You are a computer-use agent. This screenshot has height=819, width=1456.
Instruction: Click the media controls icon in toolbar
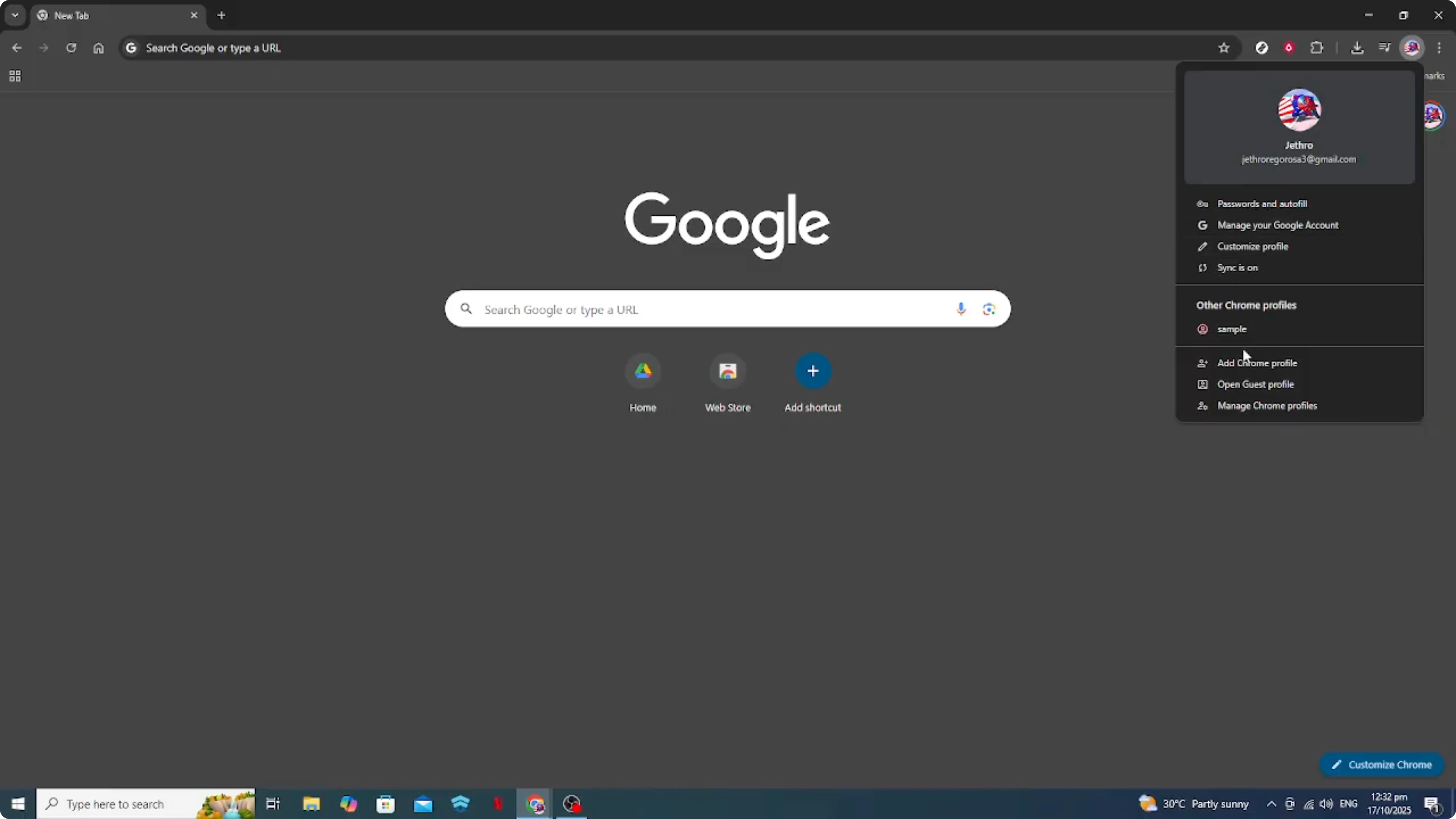point(1385,47)
